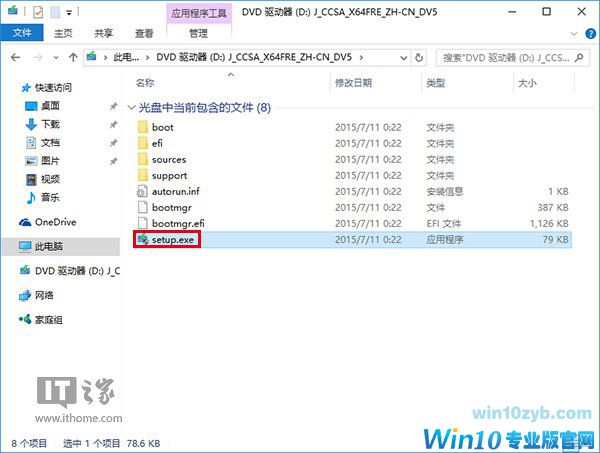The width and height of the screenshot is (600, 453).
Task: Select the sources folder icon
Action: 142,159
